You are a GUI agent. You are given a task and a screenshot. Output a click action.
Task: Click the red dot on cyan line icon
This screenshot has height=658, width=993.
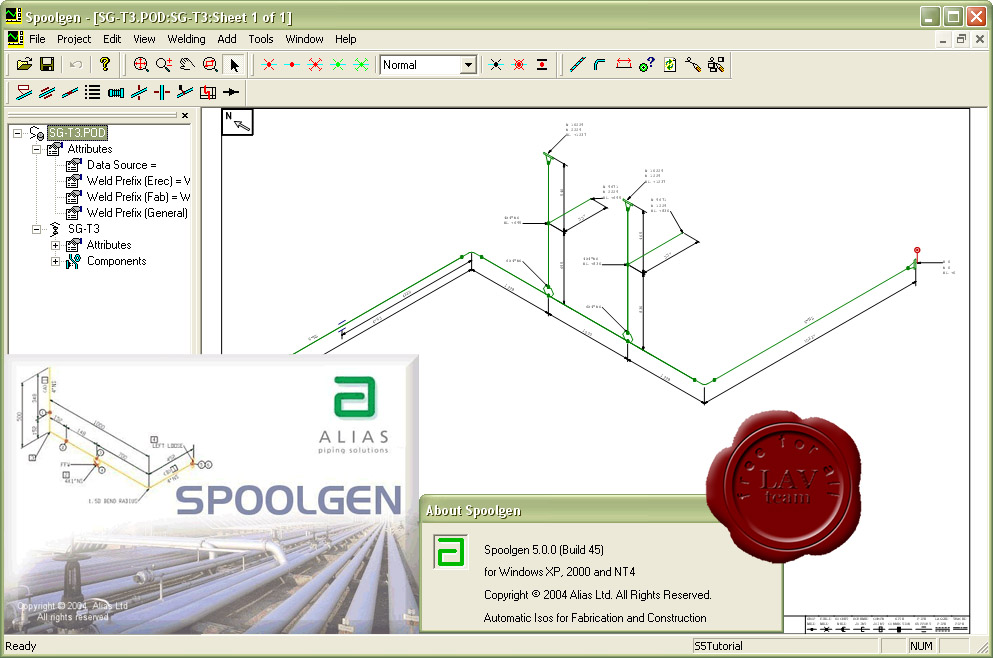coord(291,65)
